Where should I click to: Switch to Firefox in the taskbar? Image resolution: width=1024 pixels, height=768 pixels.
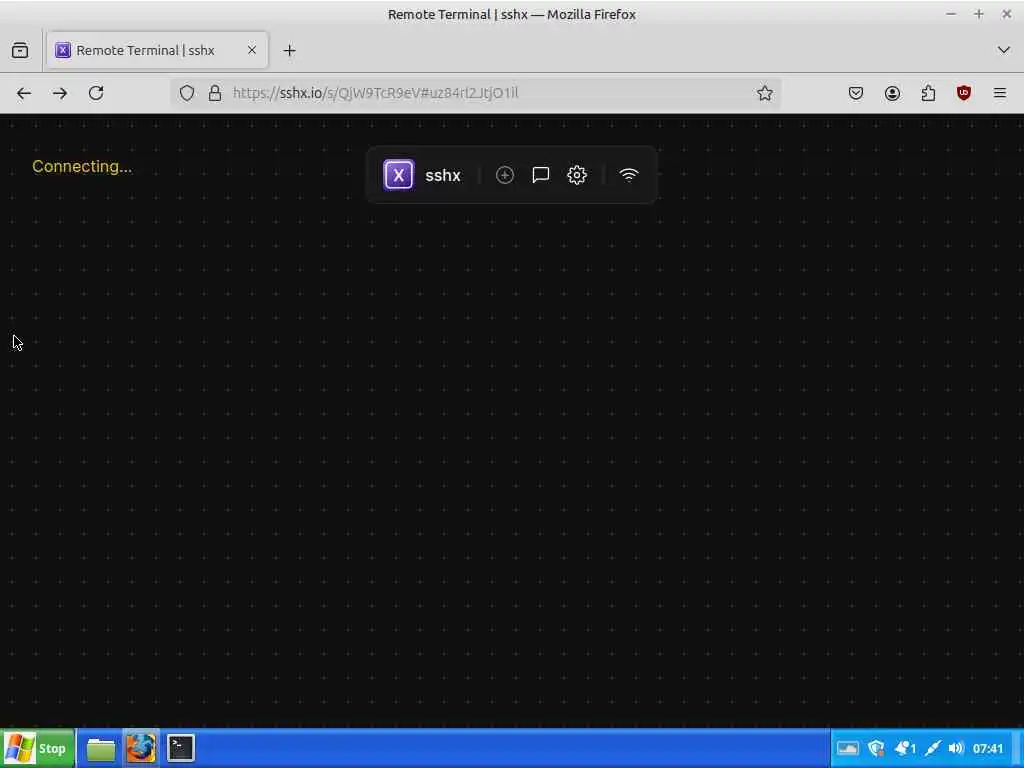(140, 748)
